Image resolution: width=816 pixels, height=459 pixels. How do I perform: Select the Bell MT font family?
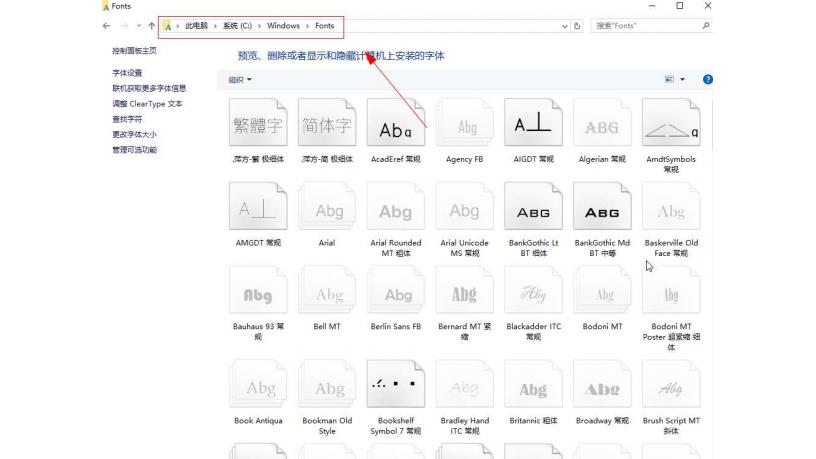(327, 290)
